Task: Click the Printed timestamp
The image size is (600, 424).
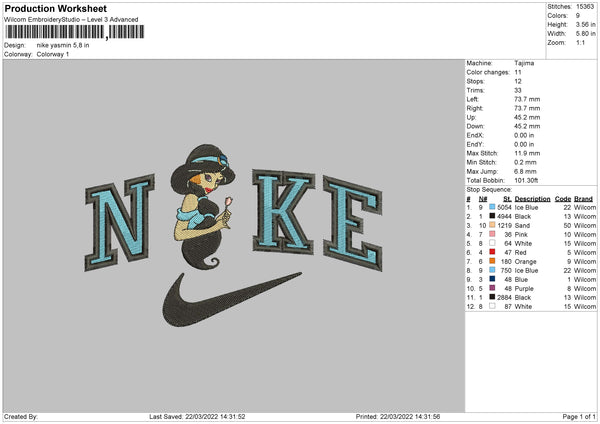Action: coord(398,416)
